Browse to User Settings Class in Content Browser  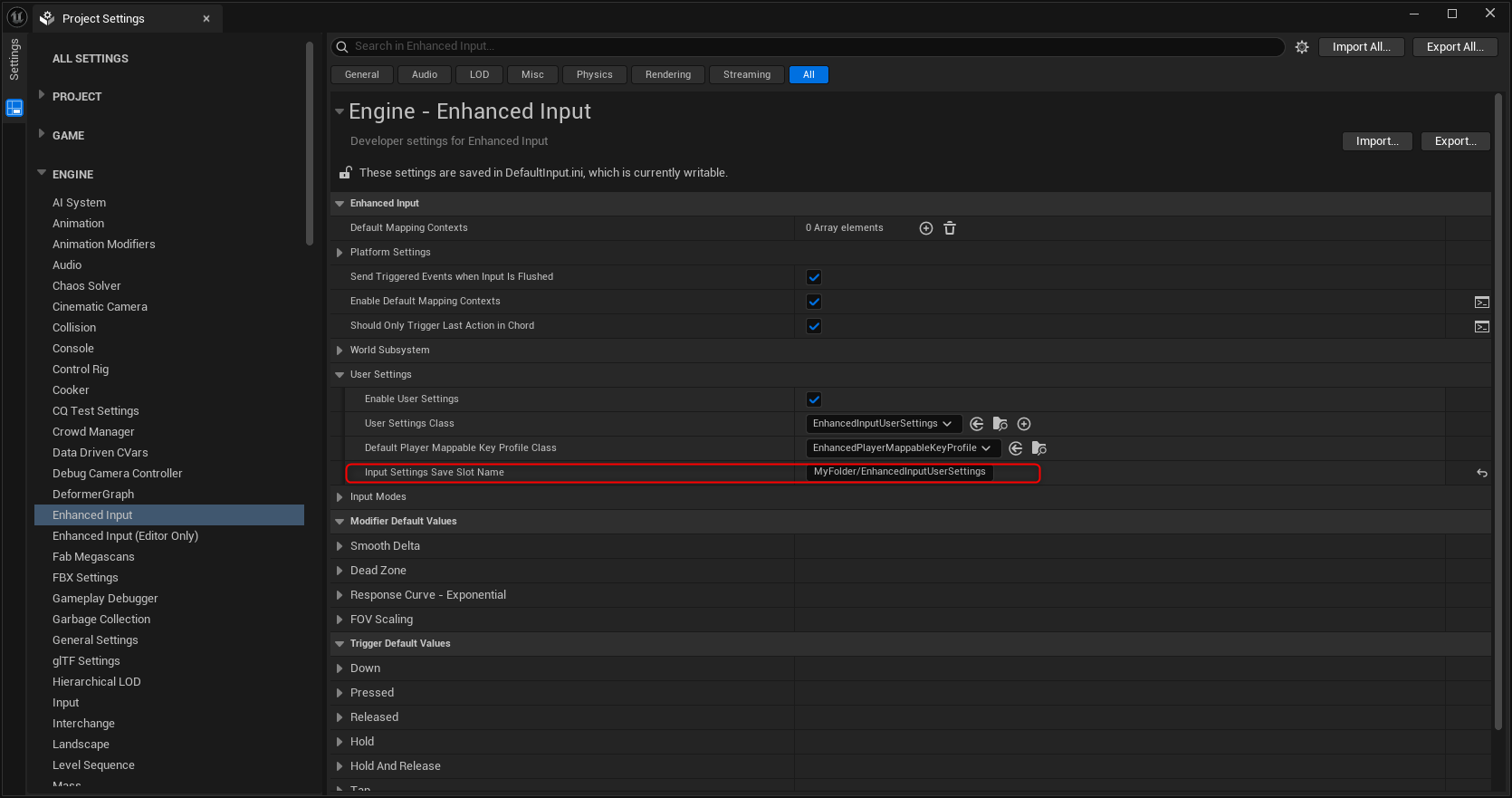pos(1000,424)
